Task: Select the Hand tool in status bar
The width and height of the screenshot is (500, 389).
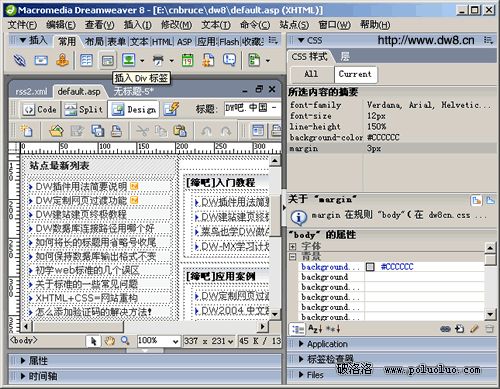Action: point(109,341)
